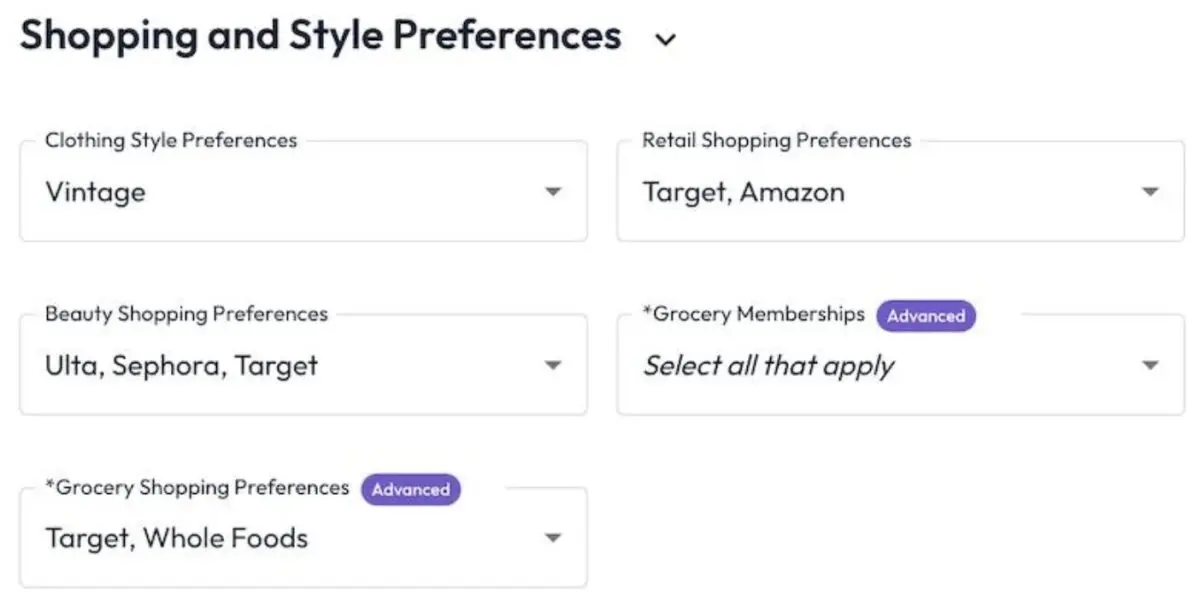
Task: Click the Advanced badge on Grocery Memberships
Action: click(x=926, y=316)
